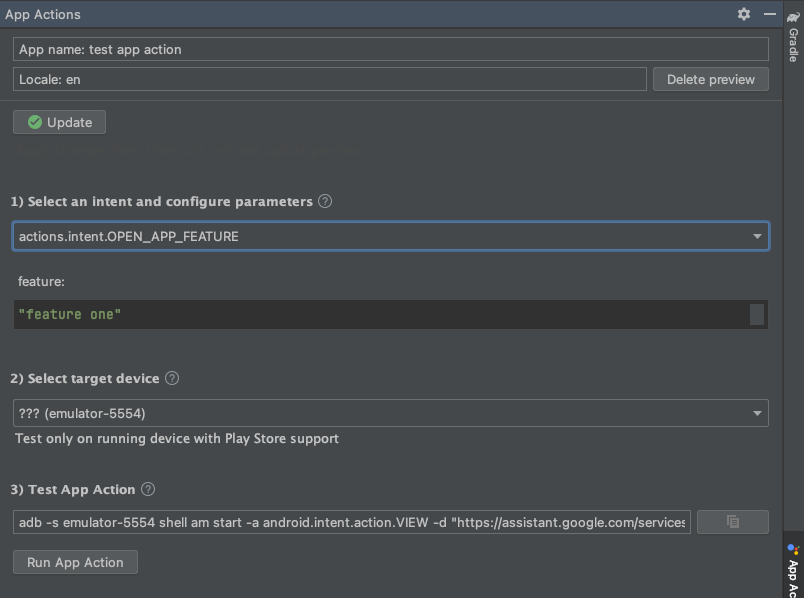Open the App Actions panel settings gear
Image resolution: width=804 pixels, height=598 pixels.
(x=743, y=14)
